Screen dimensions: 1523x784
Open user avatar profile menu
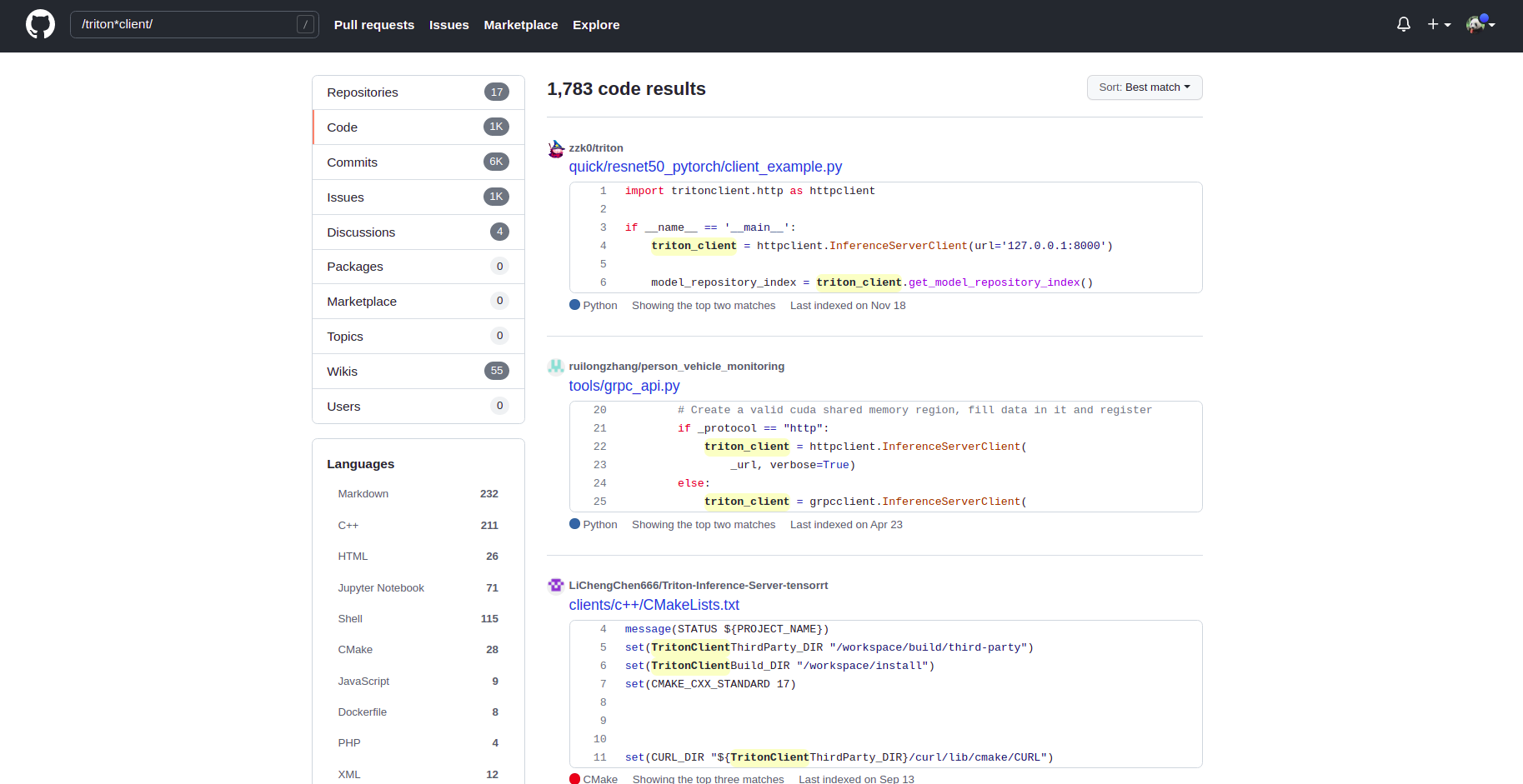1480,24
